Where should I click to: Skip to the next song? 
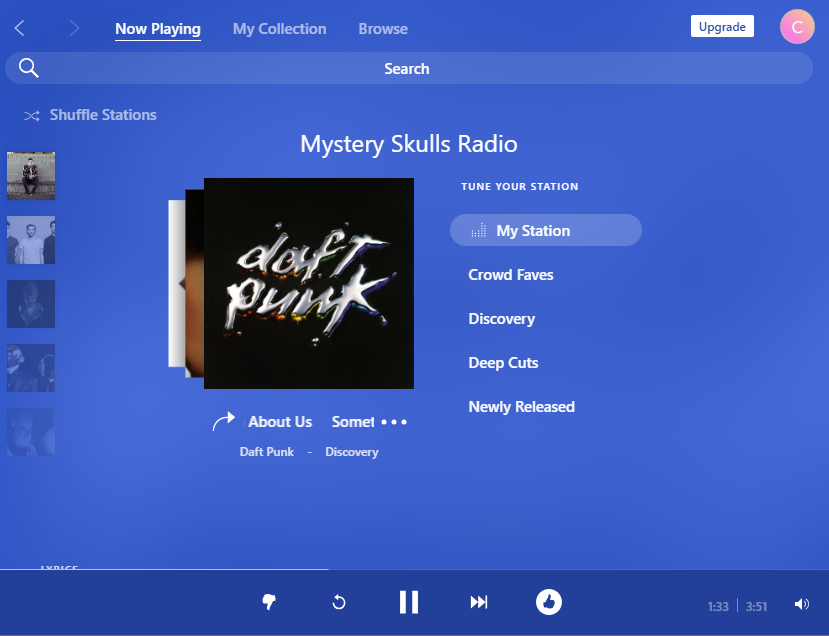coord(479,602)
